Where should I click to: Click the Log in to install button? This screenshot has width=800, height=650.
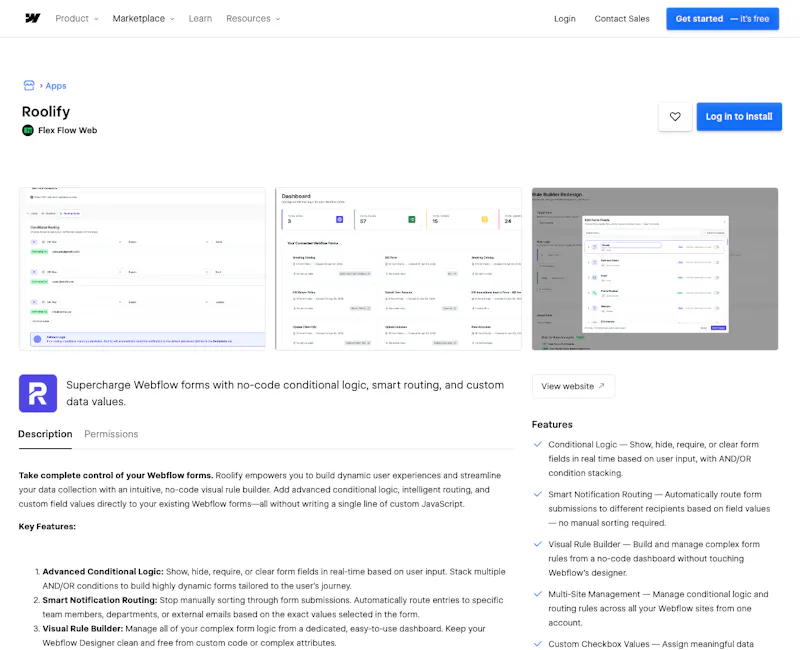[739, 116]
